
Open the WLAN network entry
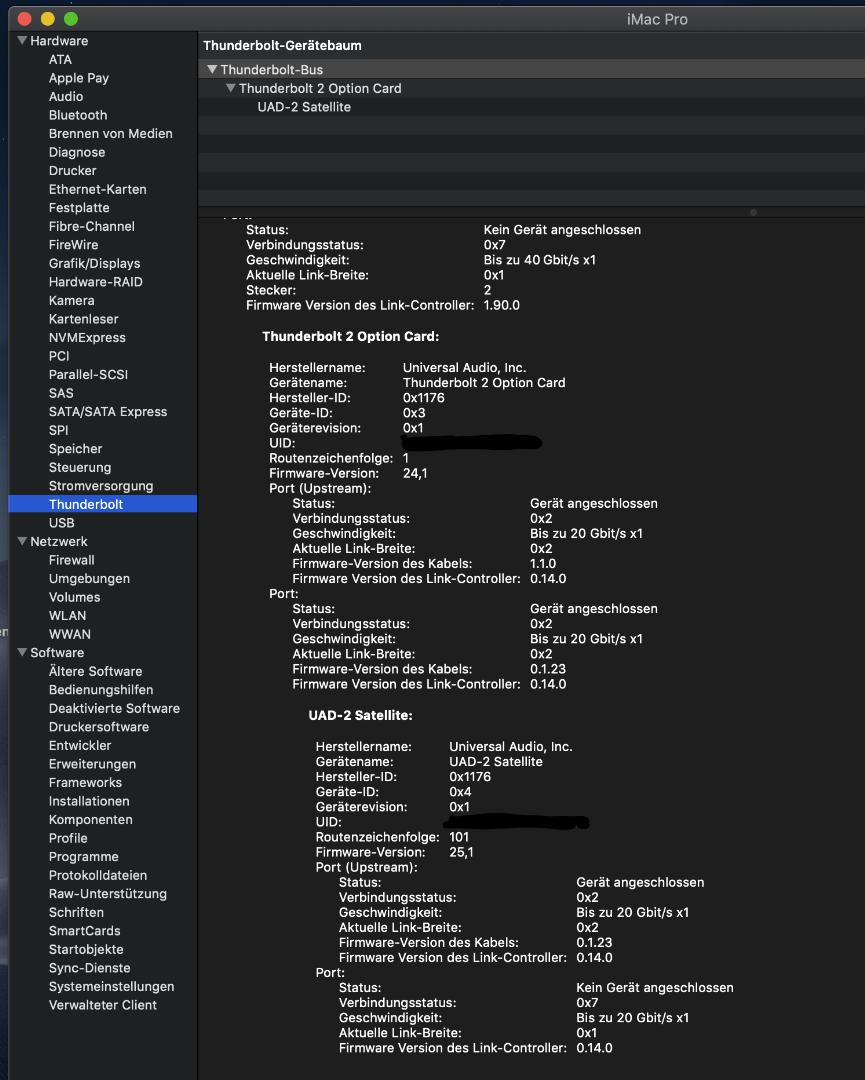pos(67,615)
